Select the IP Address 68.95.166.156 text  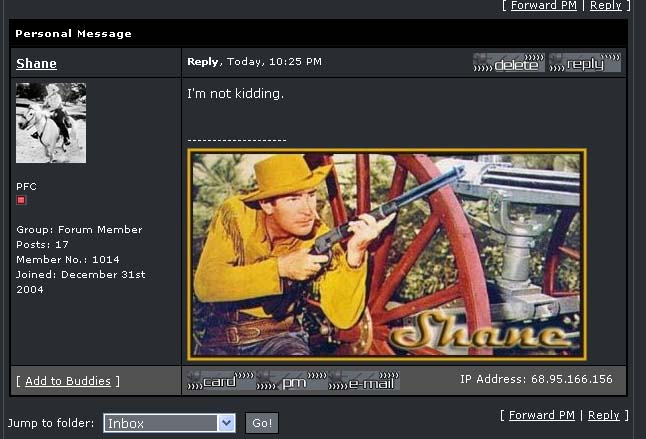point(536,379)
